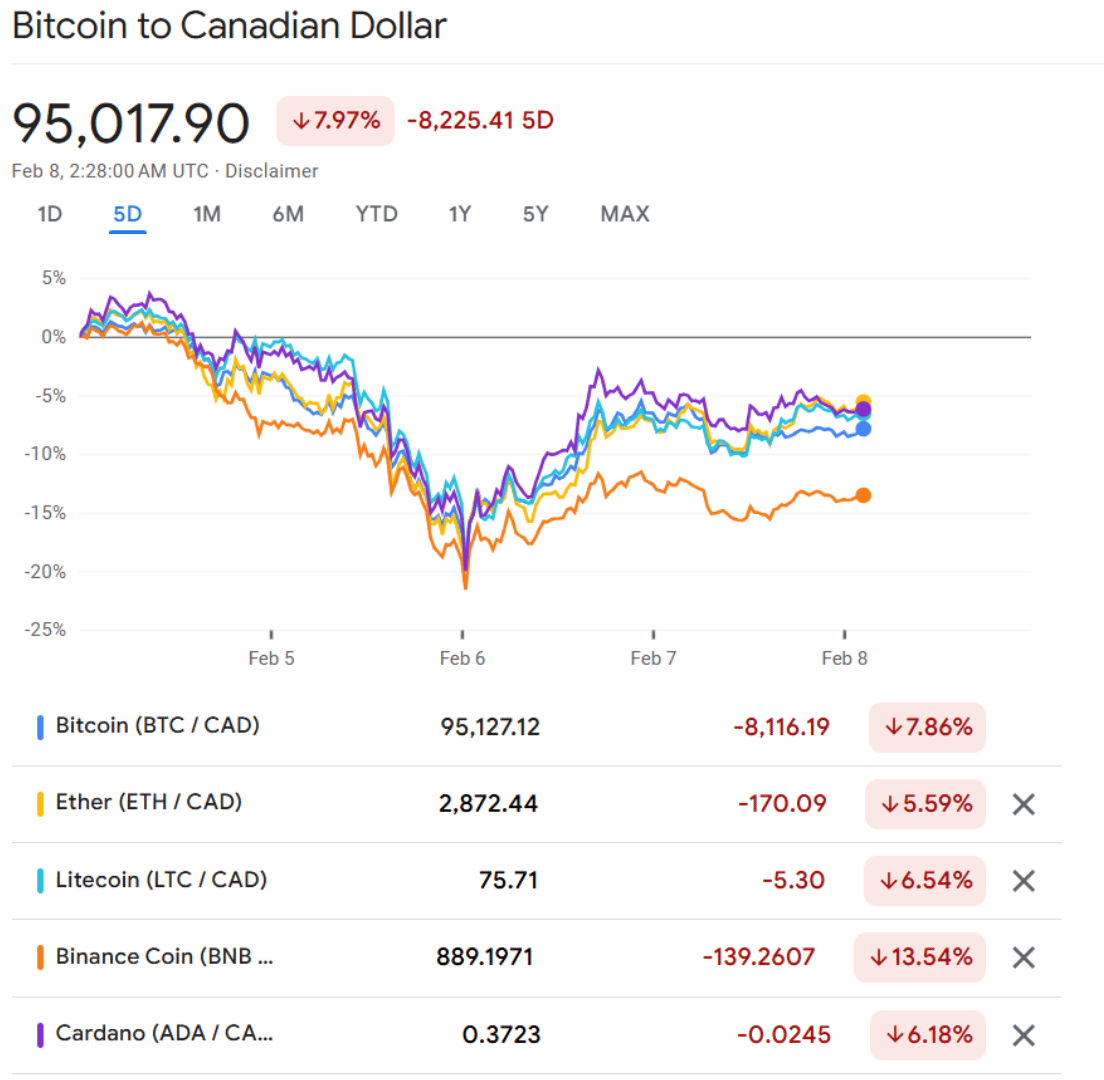Click the yellow Ether chart endpoint dot
This screenshot has width=1104, height=1080.
pos(863,402)
